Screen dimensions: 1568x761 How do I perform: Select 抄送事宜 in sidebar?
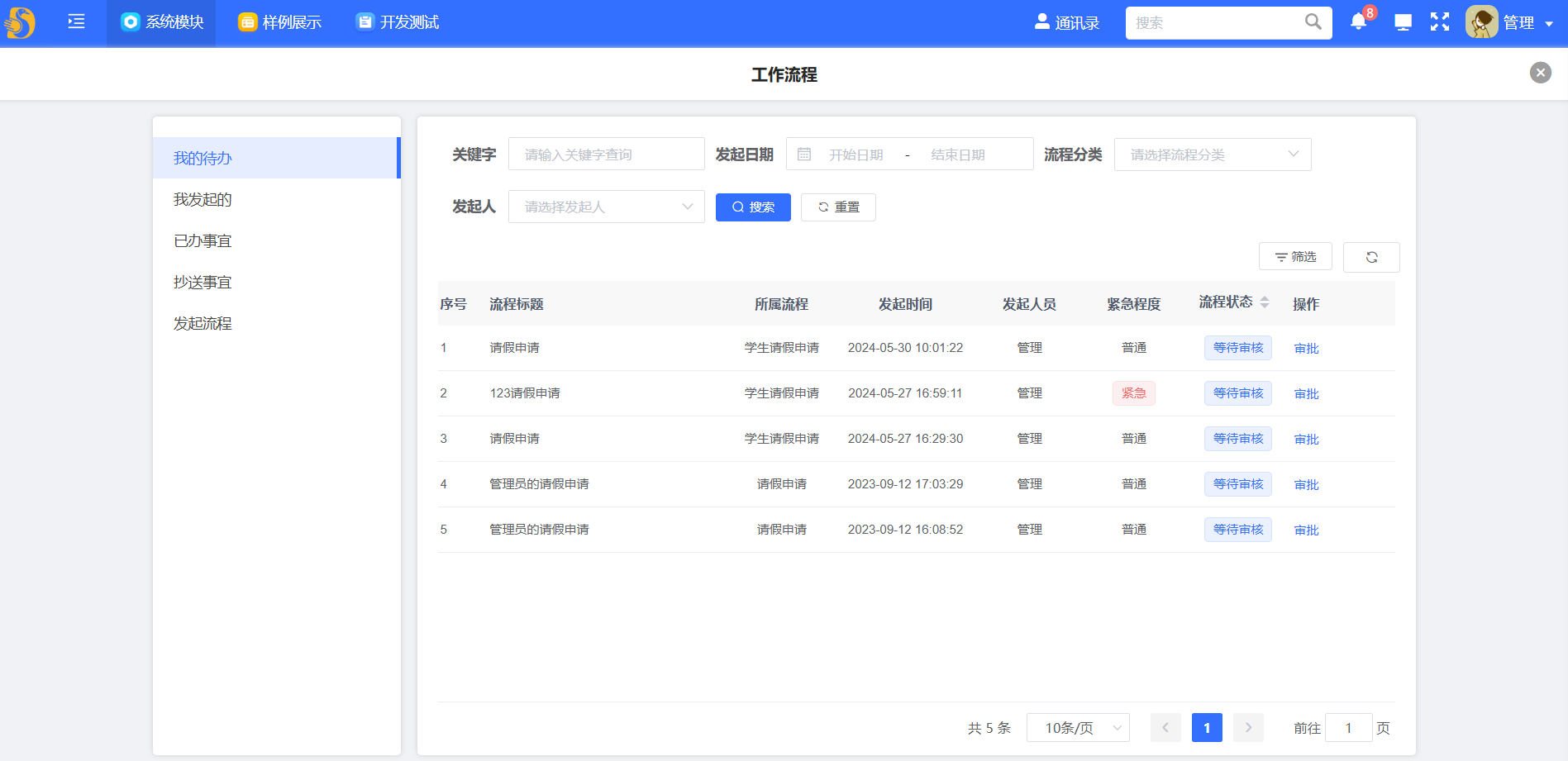(x=276, y=282)
